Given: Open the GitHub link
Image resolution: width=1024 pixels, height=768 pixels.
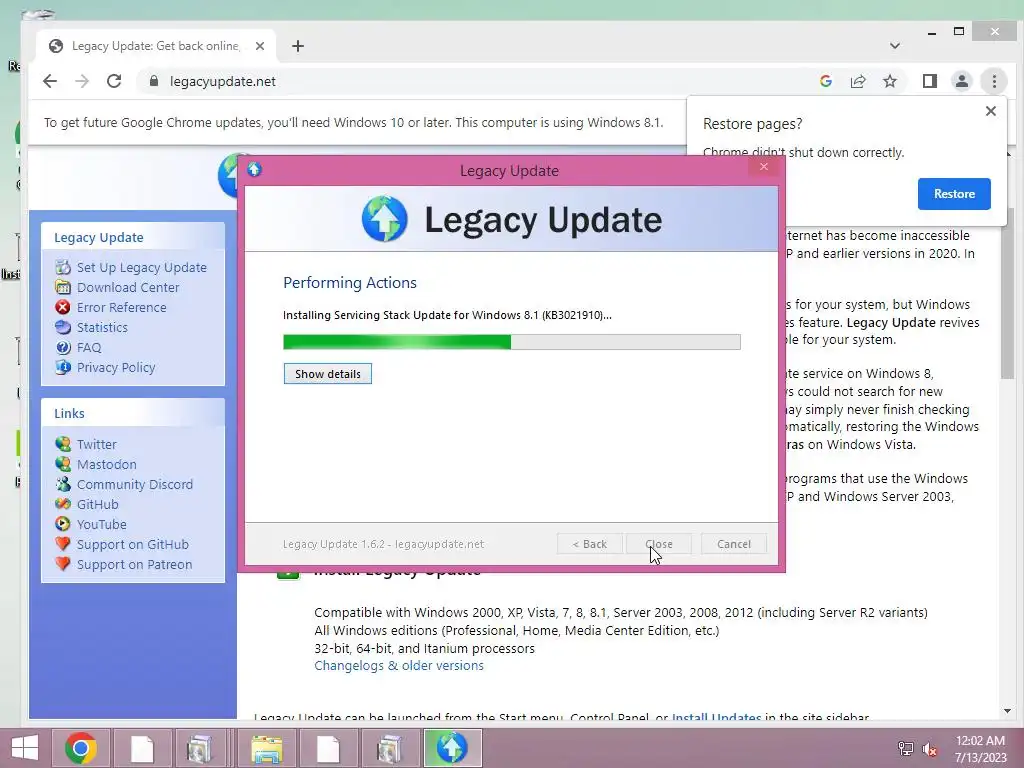Looking at the screenshot, I should (x=97, y=504).
